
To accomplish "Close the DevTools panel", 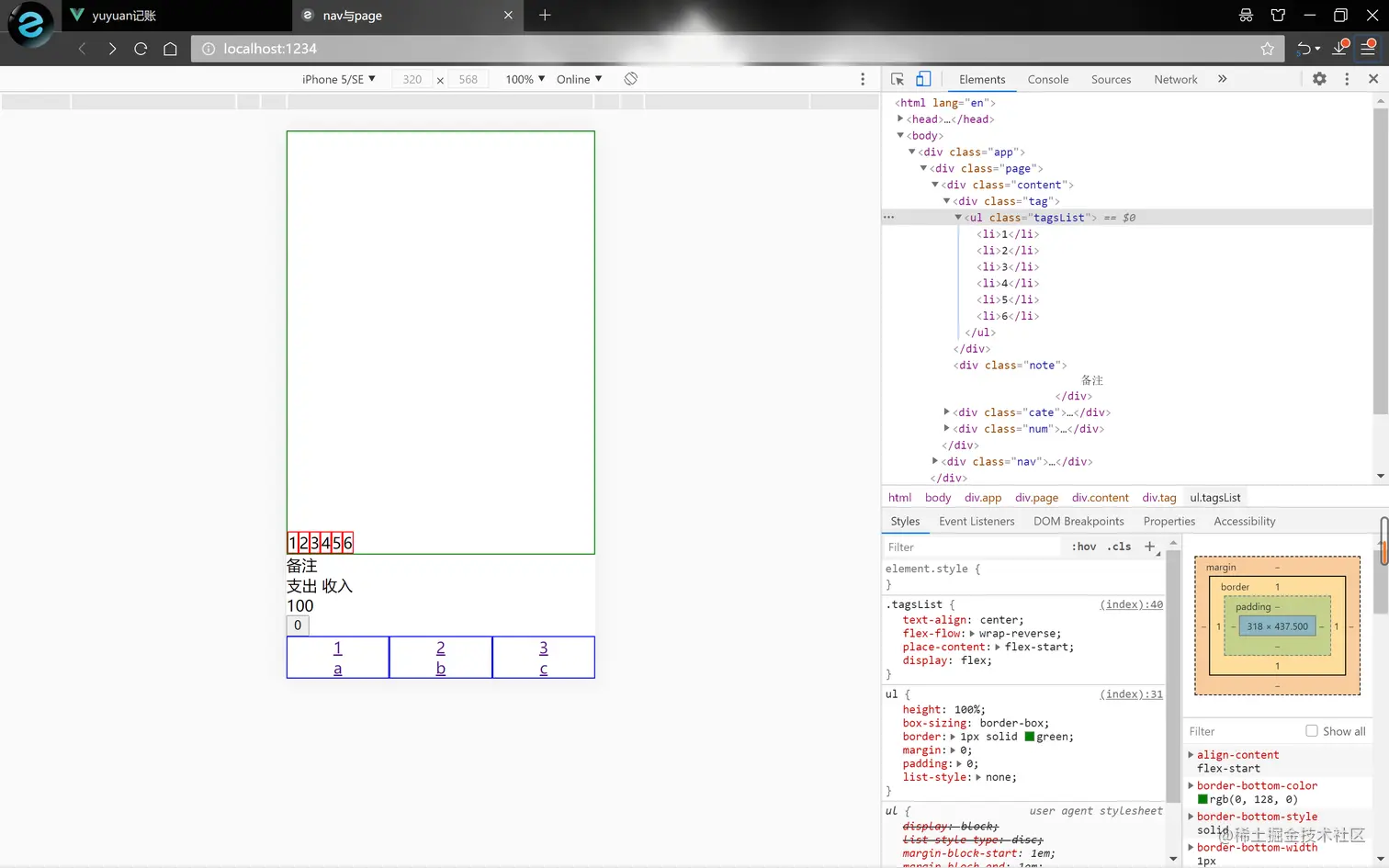I will click(1373, 79).
